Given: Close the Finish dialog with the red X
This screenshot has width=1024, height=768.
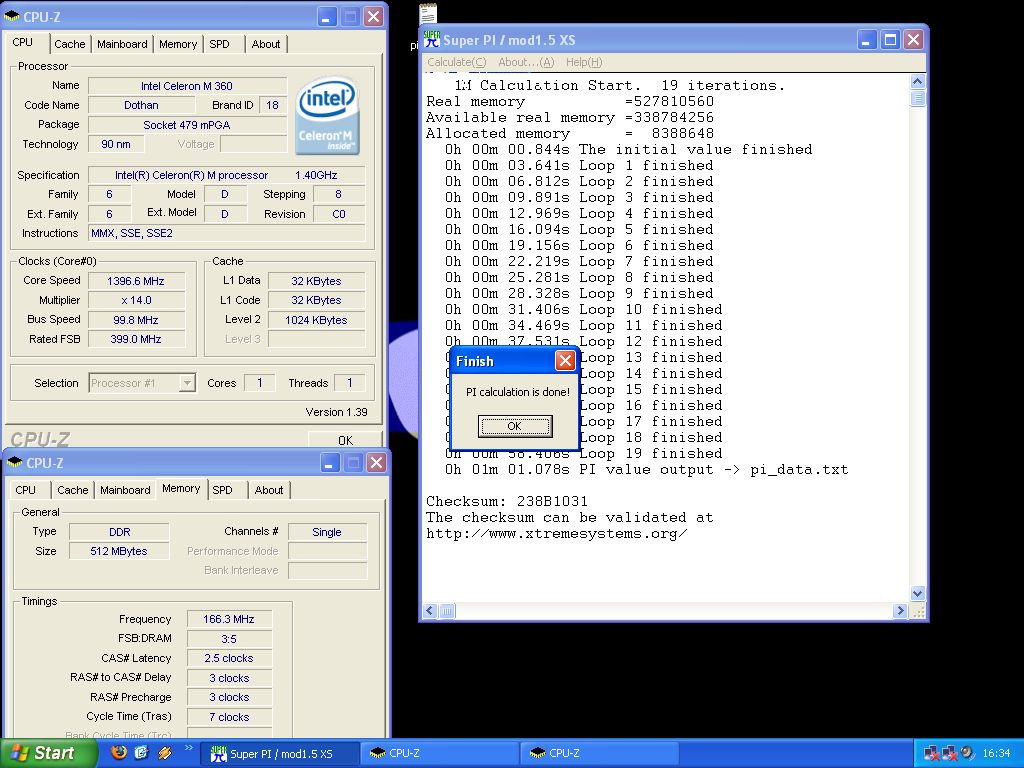Looking at the screenshot, I should 565,360.
